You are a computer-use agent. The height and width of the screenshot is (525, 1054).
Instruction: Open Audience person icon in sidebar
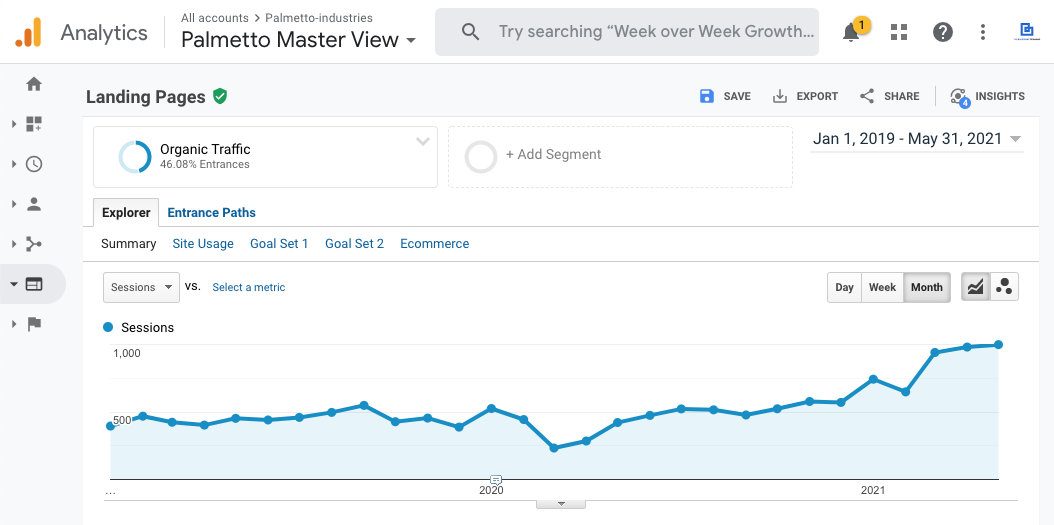(x=34, y=204)
